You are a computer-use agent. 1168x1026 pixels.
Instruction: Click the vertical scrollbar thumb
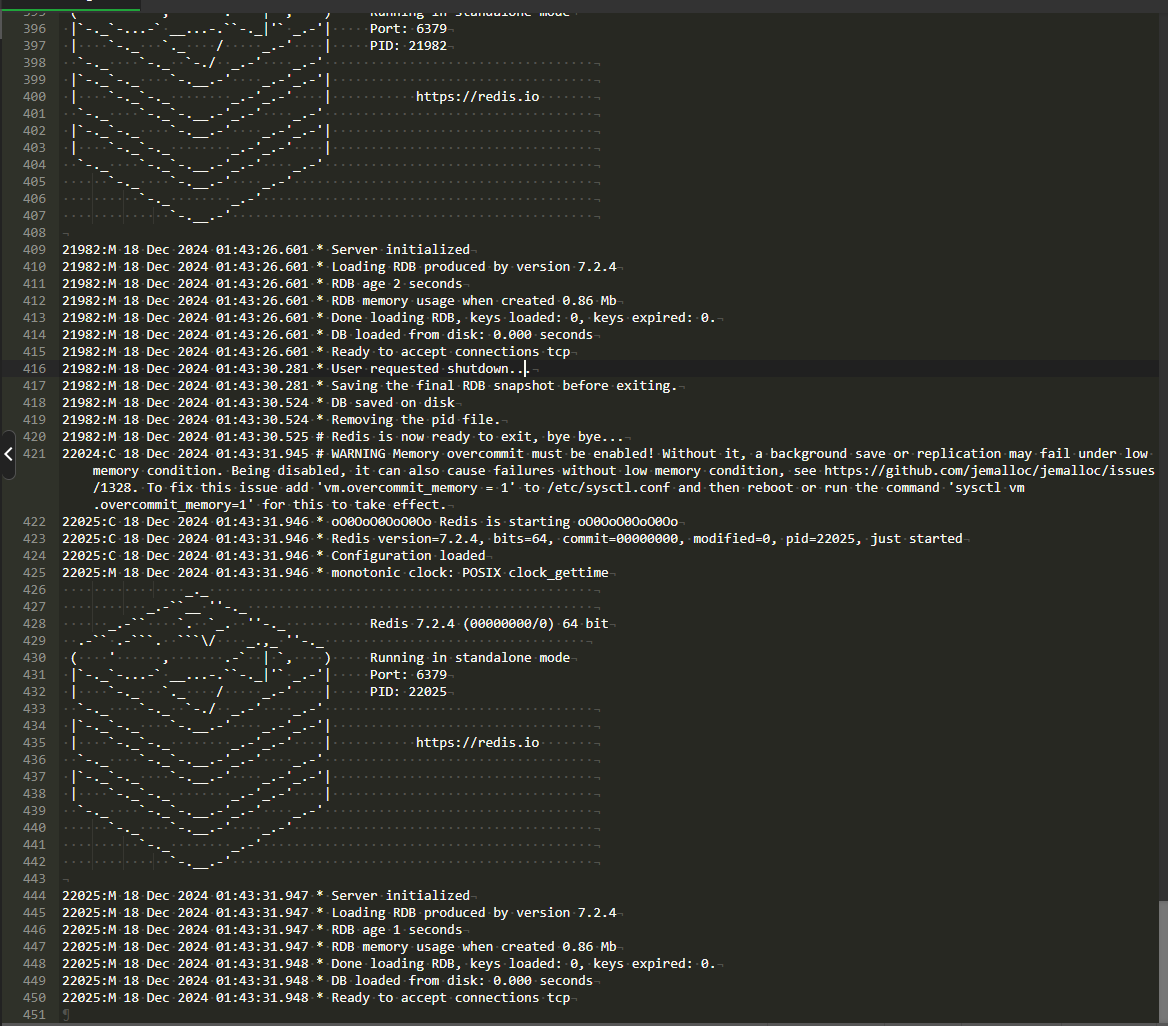point(1163,961)
